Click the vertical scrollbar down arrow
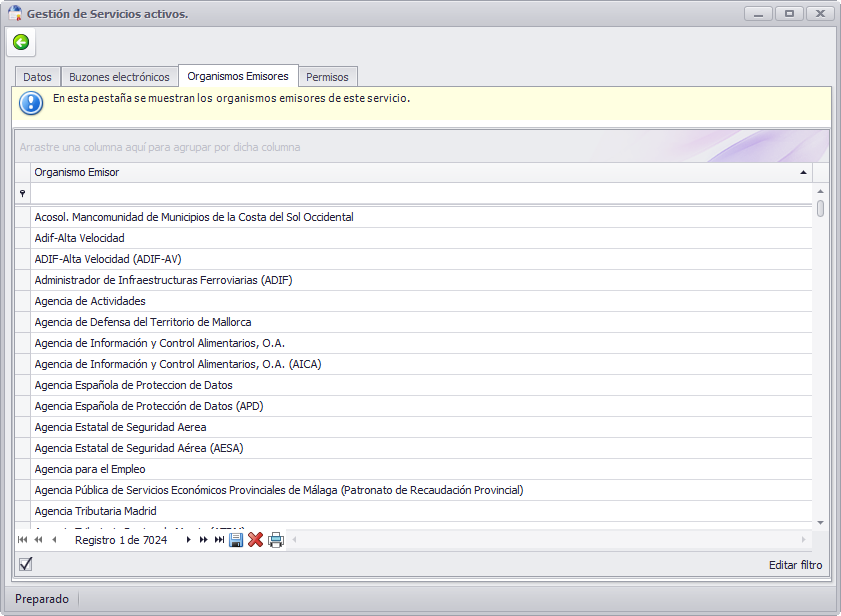This screenshot has width=841, height=616. 820,523
